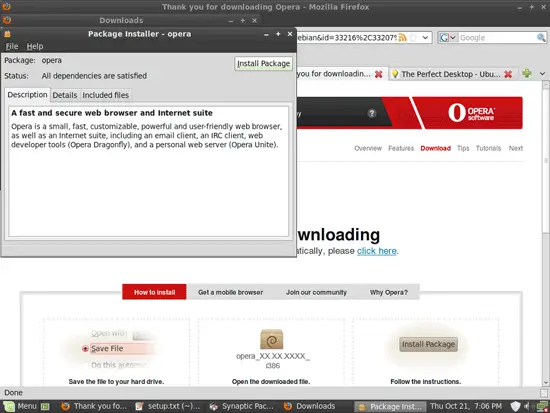Switch to the Details tab
Image resolution: width=550 pixels, height=413 pixels.
point(65,95)
